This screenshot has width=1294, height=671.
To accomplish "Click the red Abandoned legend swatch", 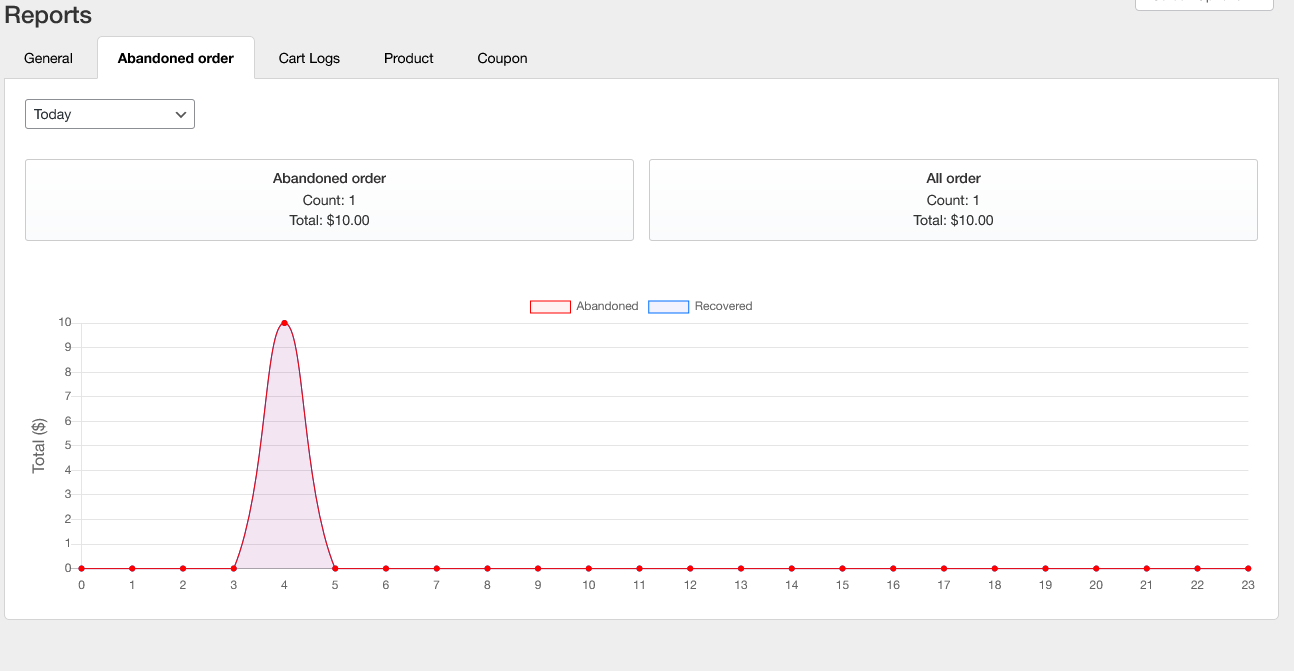I will pos(550,307).
